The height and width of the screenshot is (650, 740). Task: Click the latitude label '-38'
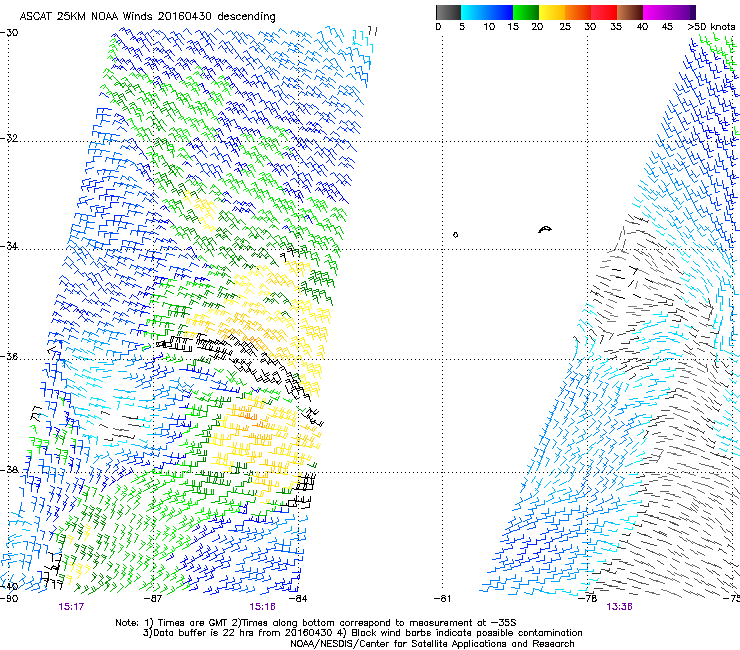coord(9,470)
